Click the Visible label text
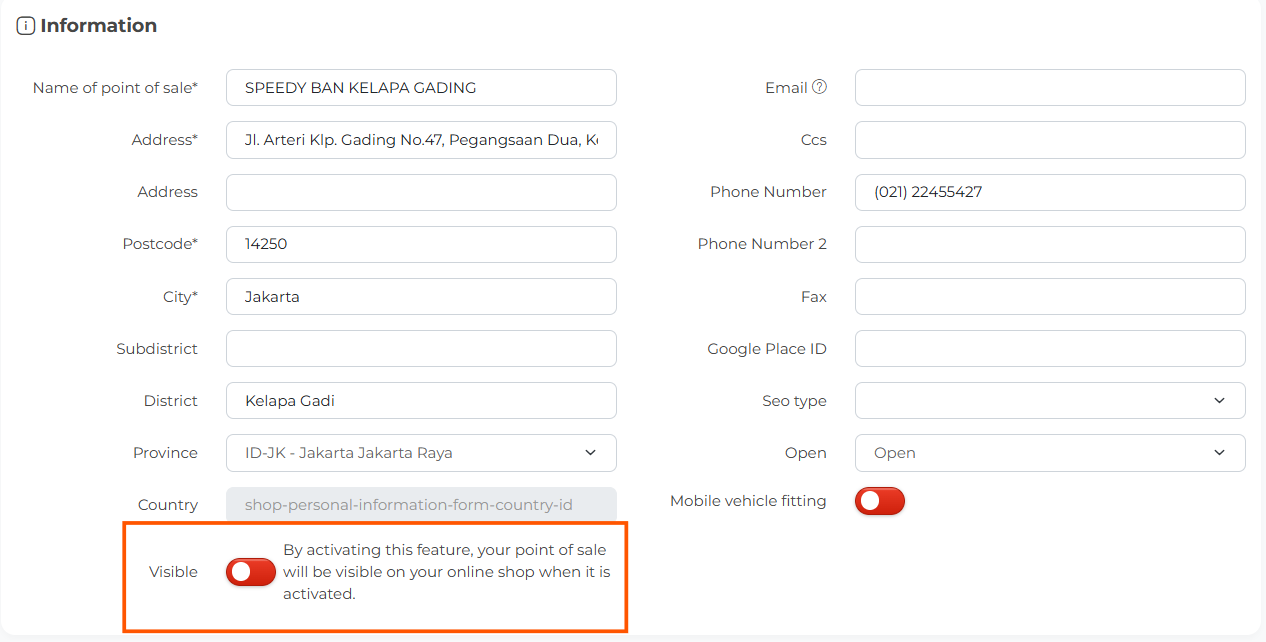The height and width of the screenshot is (642, 1266). pos(173,572)
